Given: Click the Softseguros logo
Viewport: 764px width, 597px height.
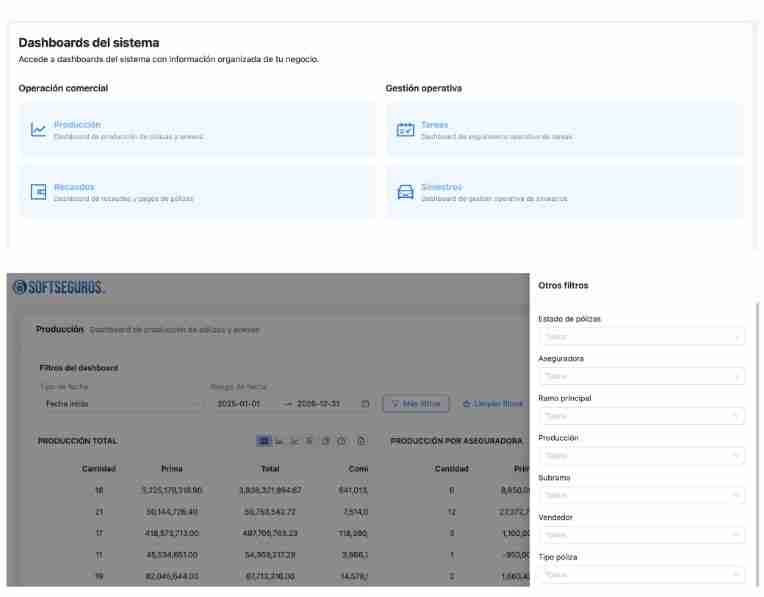Looking at the screenshot, I should tap(58, 288).
